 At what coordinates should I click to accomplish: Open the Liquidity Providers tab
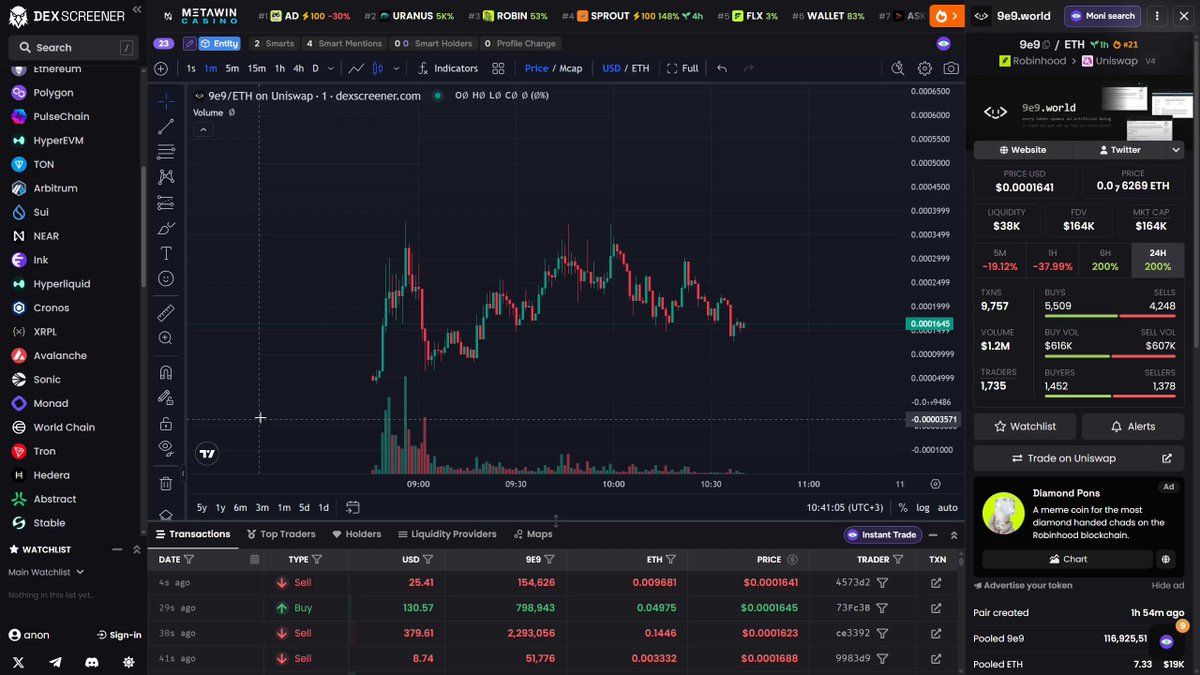pos(447,534)
